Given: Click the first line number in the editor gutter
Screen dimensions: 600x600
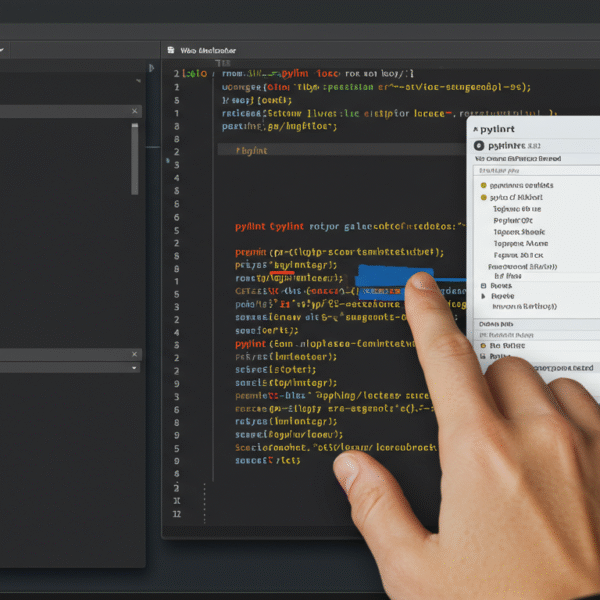Looking at the screenshot, I should point(177,73).
